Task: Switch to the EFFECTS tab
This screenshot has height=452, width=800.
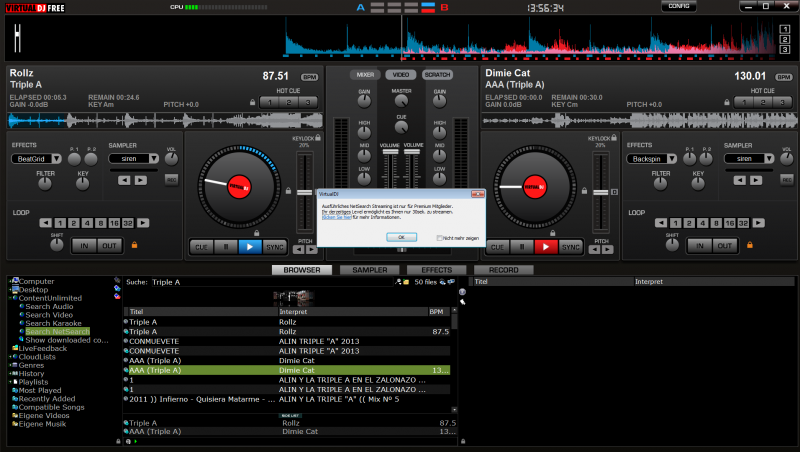Action: click(437, 270)
